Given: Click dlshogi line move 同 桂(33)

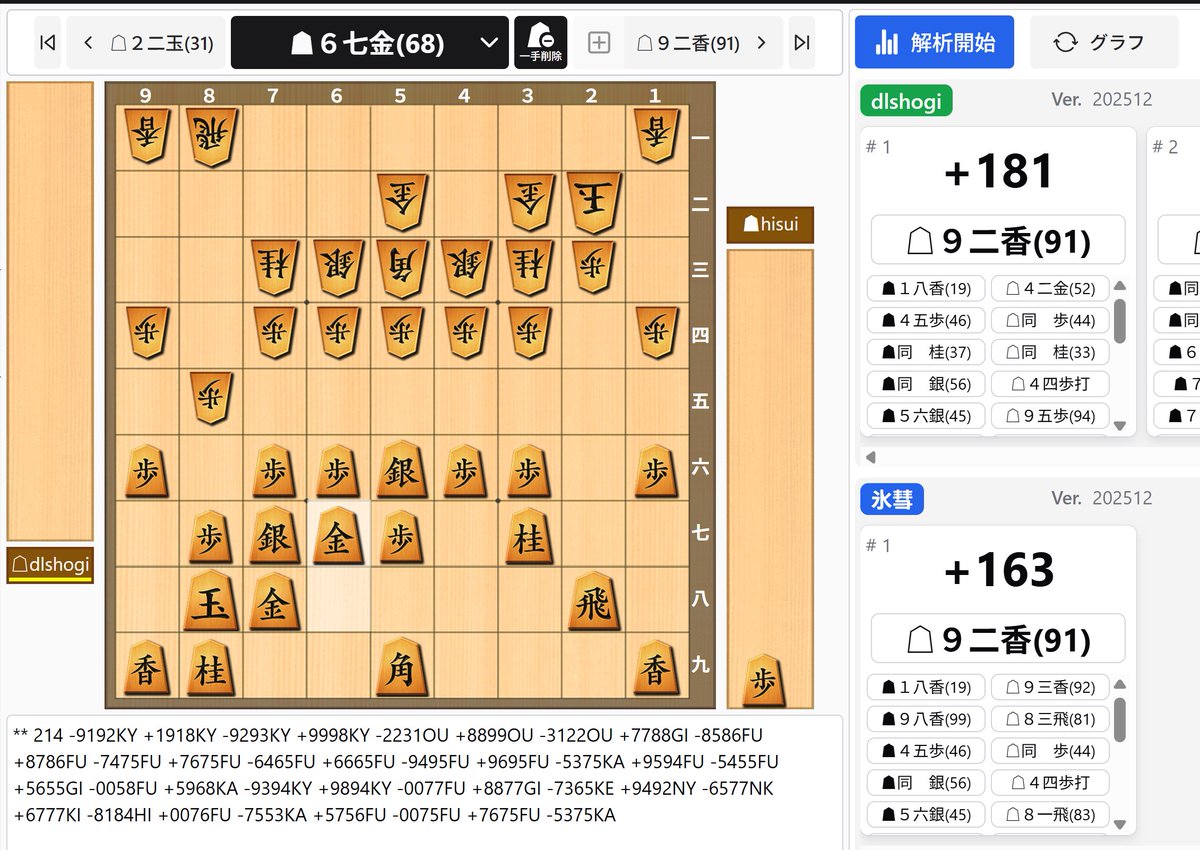Looking at the screenshot, I should tap(1050, 353).
